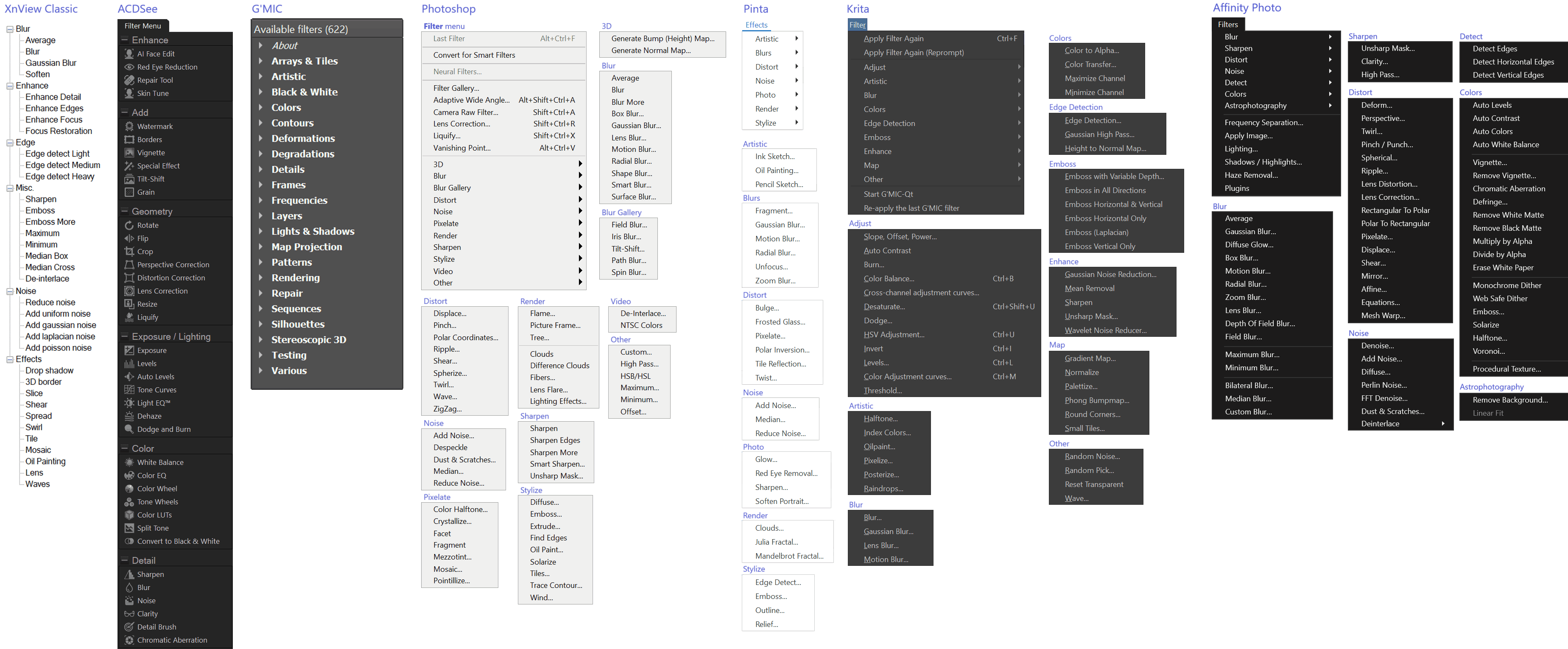
Task: Select the Watermark stamp icon
Action: tap(129, 127)
